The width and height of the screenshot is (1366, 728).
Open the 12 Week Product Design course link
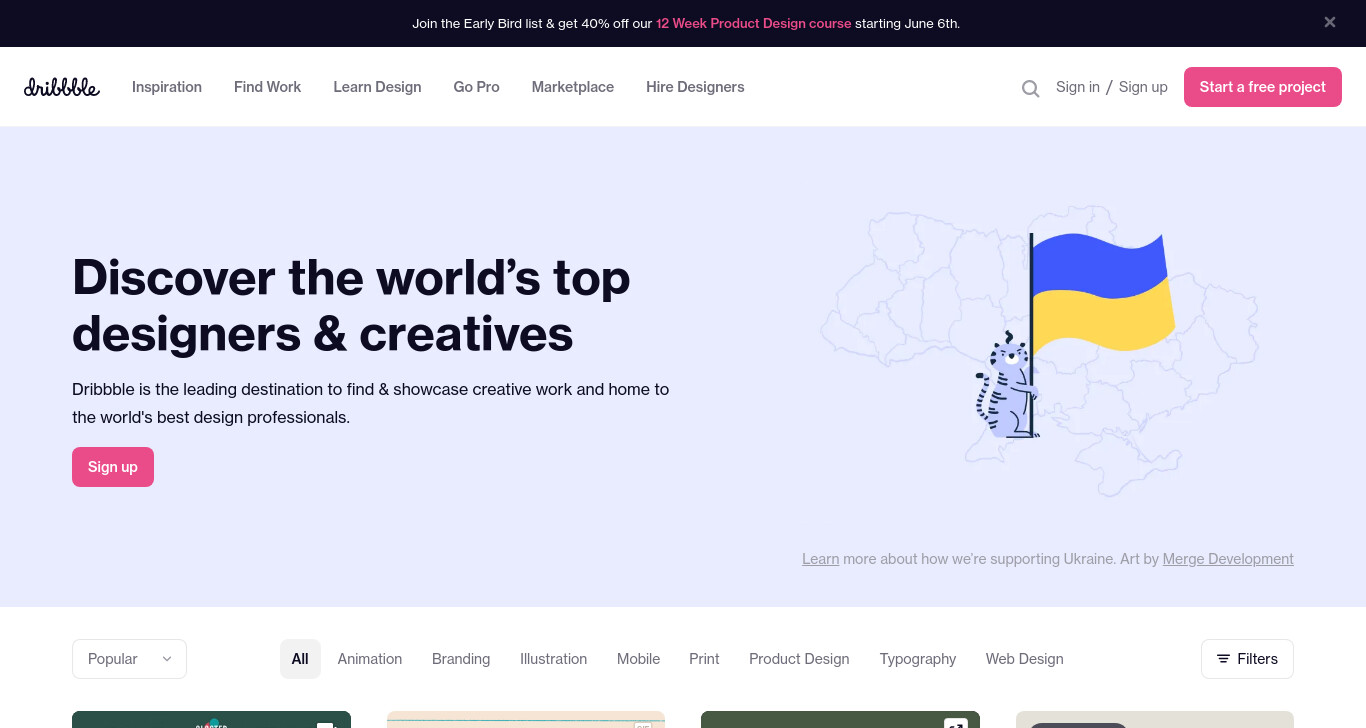click(754, 23)
